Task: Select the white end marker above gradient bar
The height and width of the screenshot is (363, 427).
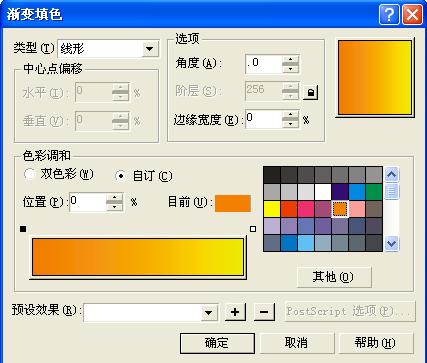Action: click(x=253, y=229)
